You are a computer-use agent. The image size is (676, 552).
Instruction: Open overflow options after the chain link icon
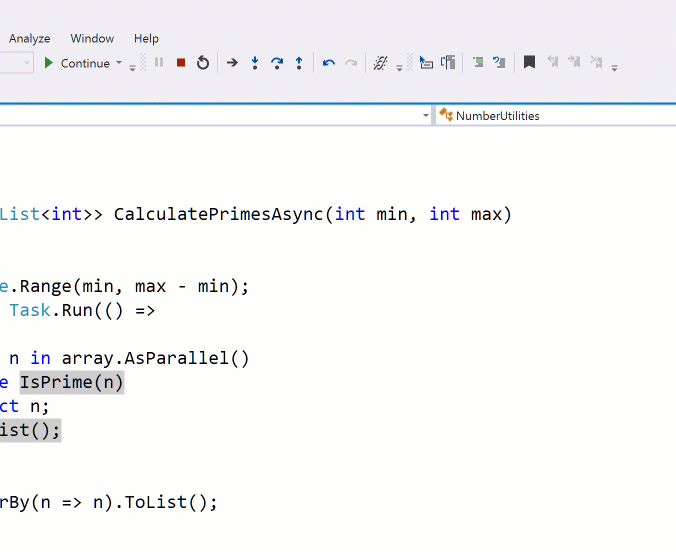[399, 68]
